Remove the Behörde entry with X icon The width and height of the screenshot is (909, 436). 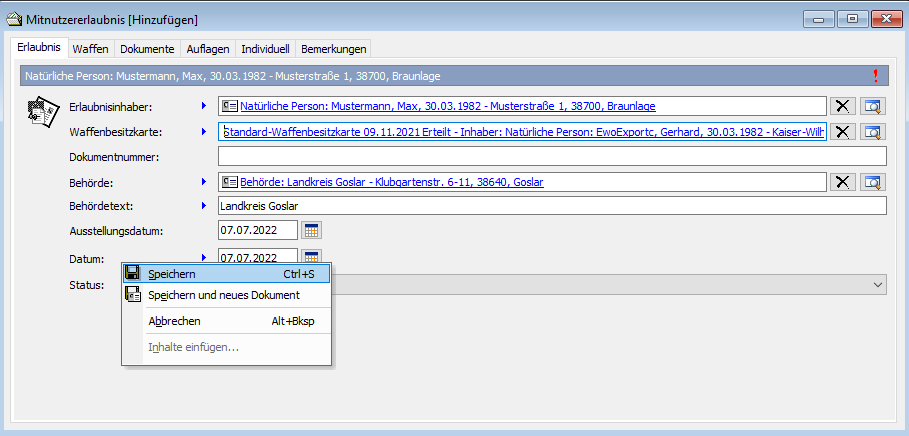pyautogui.click(x=842, y=181)
